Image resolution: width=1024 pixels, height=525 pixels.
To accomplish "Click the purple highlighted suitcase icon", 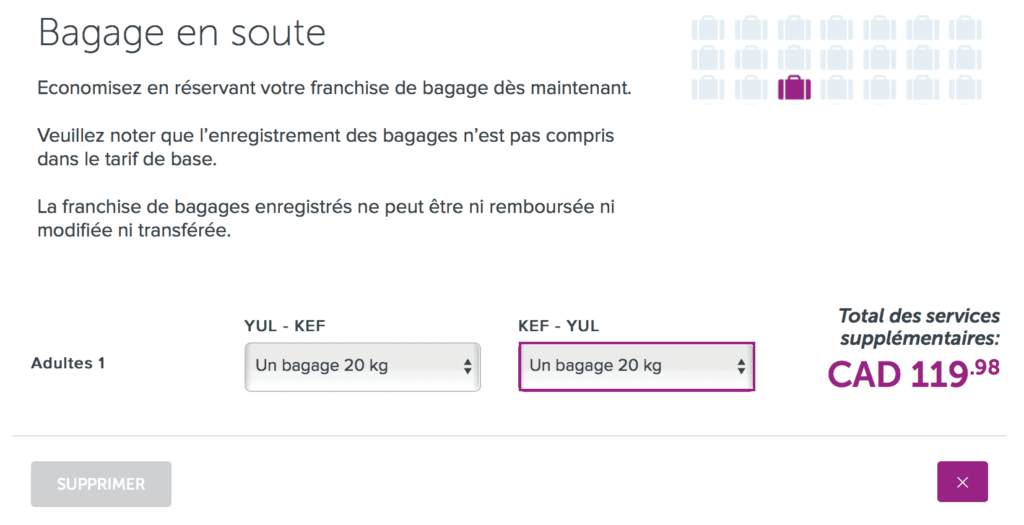I will tap(795, 87).
